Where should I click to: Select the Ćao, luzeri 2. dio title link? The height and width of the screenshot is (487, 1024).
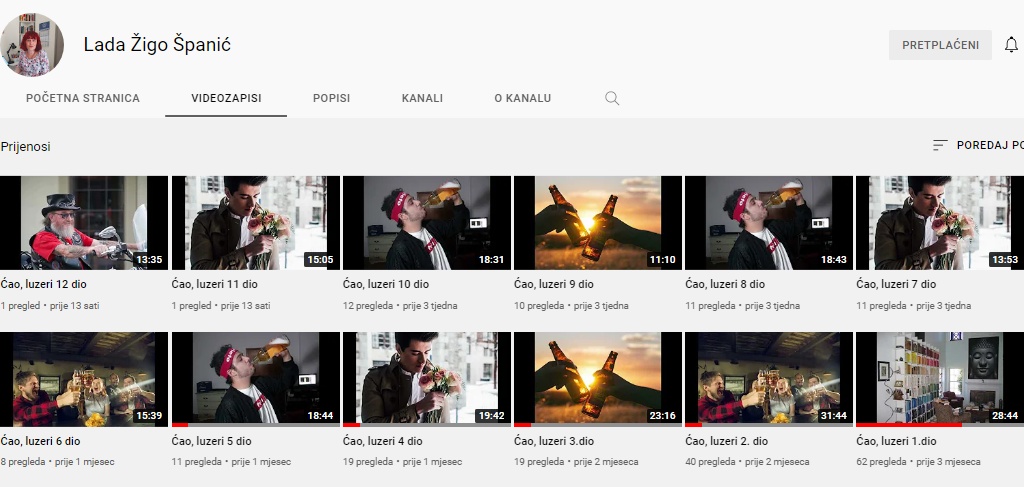[x=726, y=440]
